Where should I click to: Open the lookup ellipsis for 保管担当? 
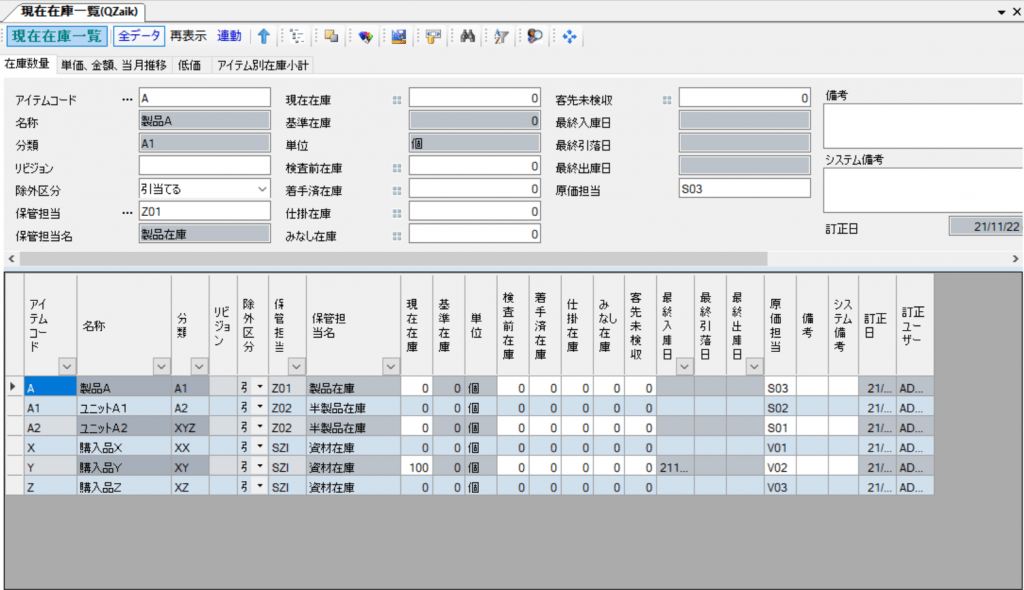pos(127,212)
